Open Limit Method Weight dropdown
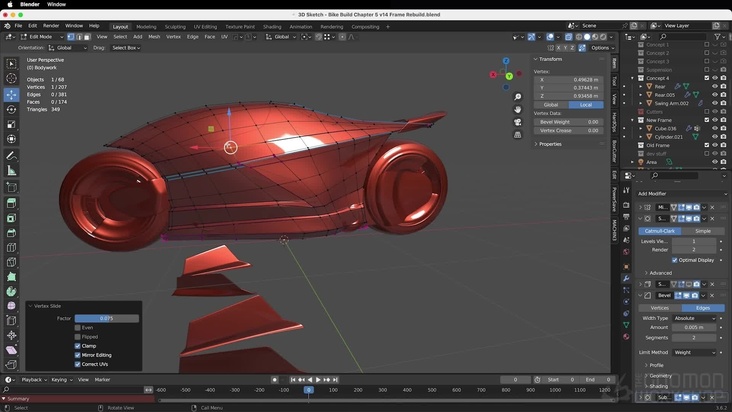 click(x=694, y=352)
